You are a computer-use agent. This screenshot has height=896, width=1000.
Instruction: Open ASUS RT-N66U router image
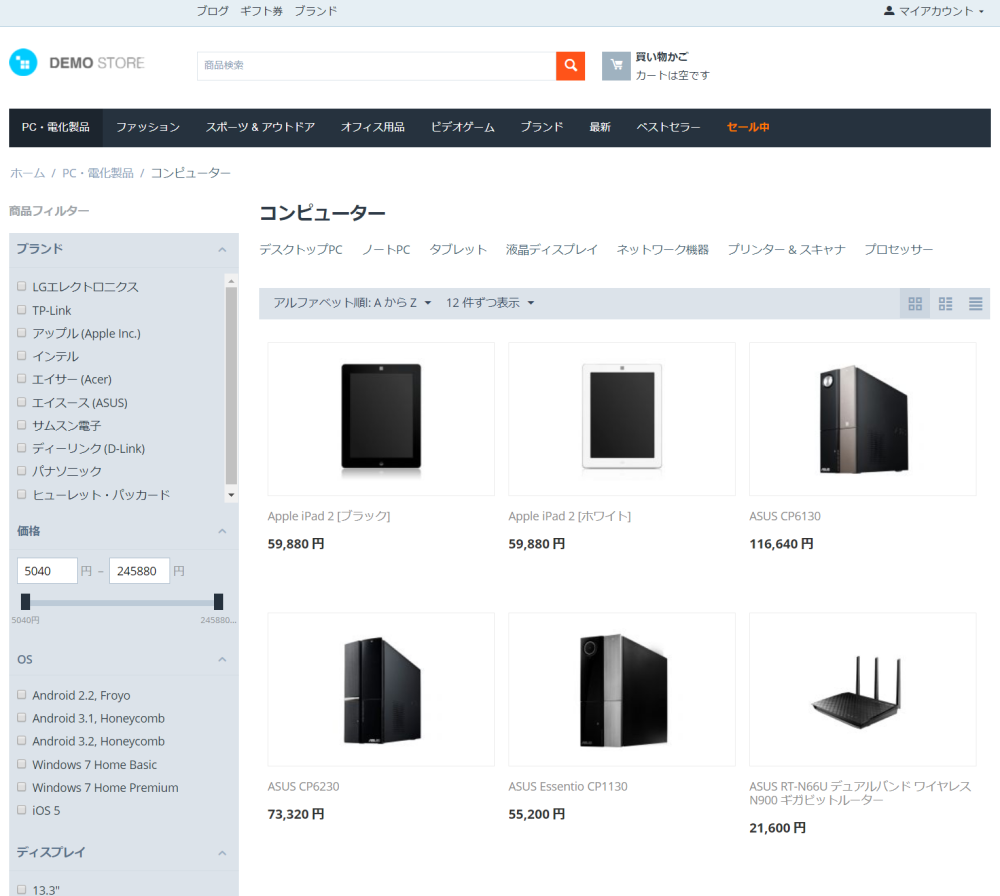pos(862,689)
